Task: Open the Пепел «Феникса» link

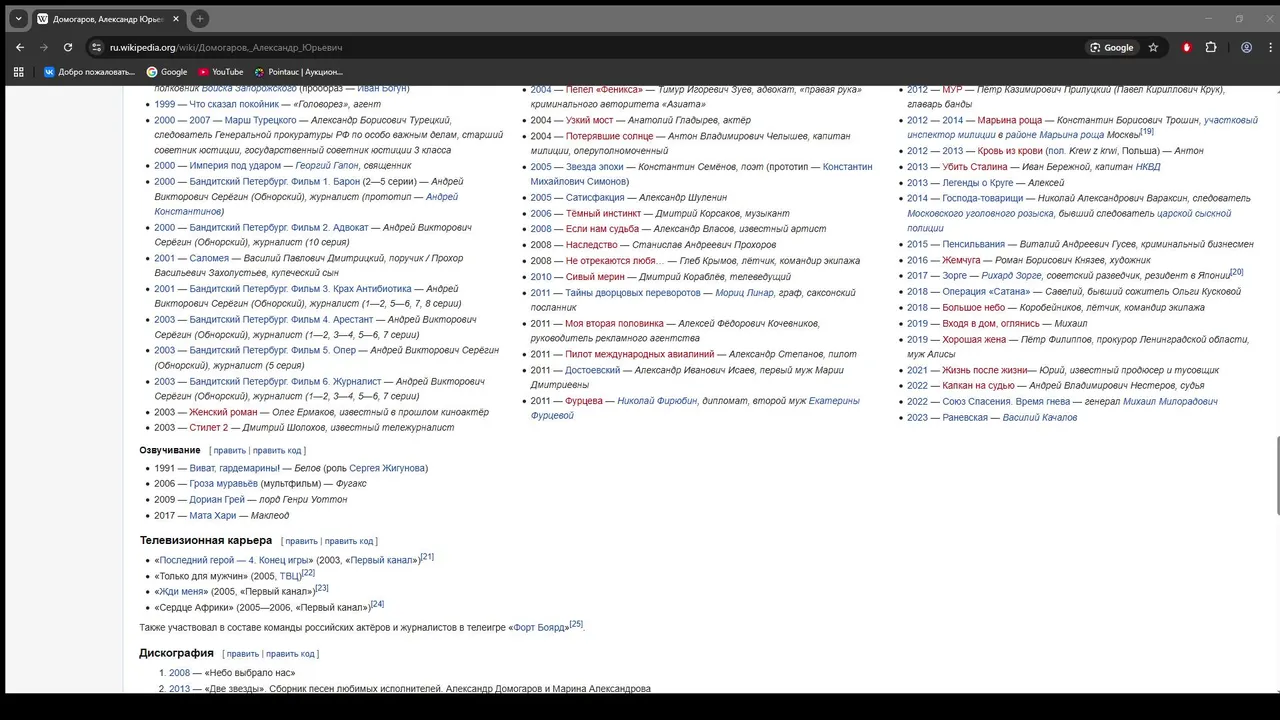Action: click(x=603, y=90)
